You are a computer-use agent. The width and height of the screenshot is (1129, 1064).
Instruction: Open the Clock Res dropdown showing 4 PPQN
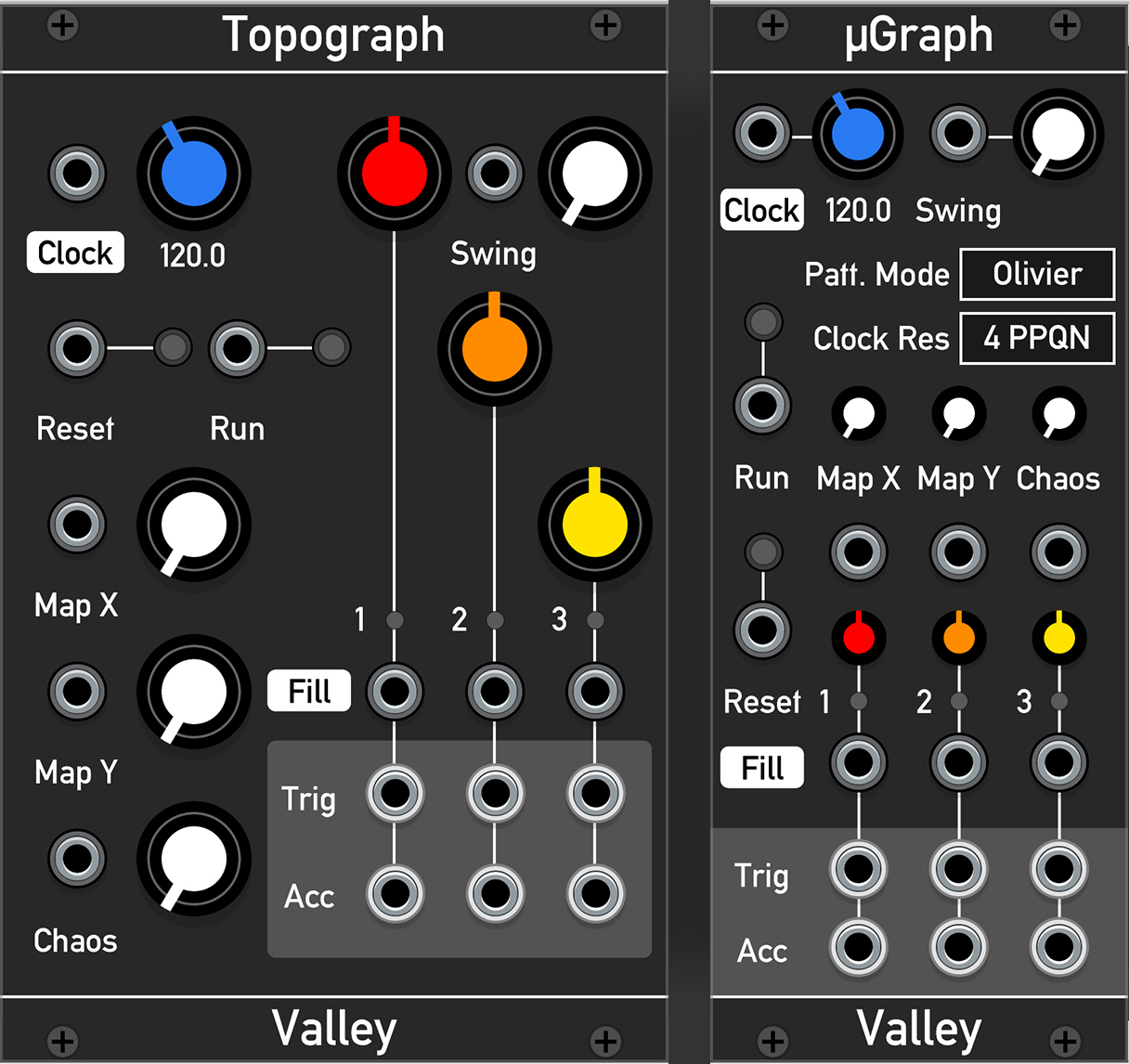coord(1036,338)
